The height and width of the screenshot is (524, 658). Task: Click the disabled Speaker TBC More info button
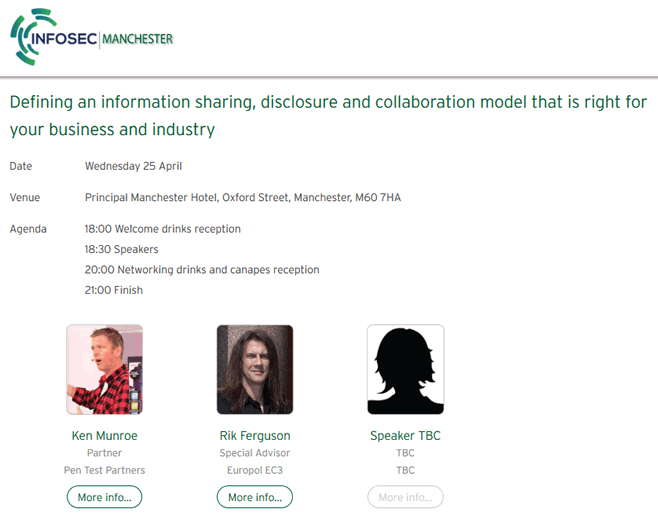click(x=405, y=497)
